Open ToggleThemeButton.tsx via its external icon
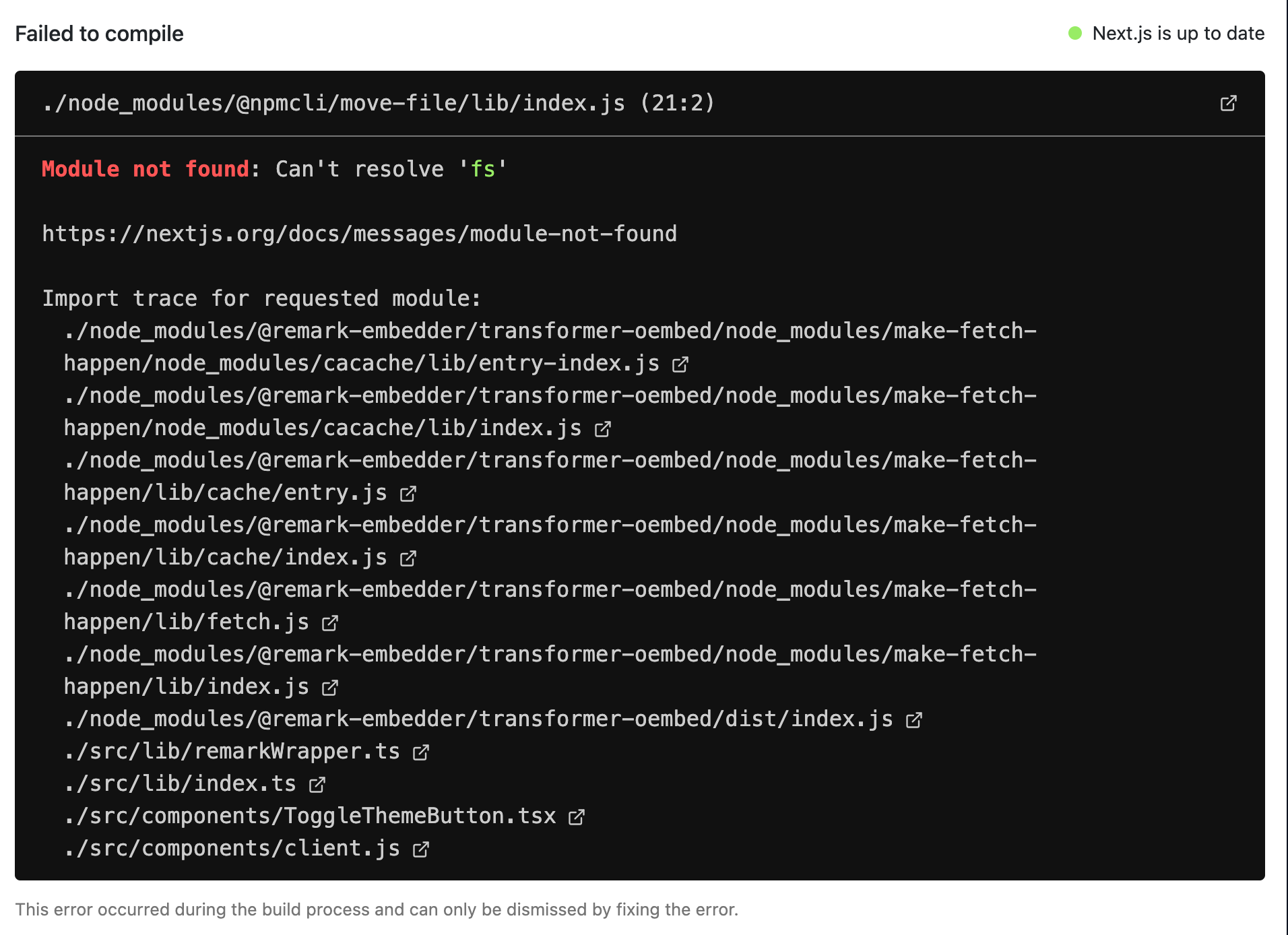The width and height of the screenshot is (1288, 935). 577,817
